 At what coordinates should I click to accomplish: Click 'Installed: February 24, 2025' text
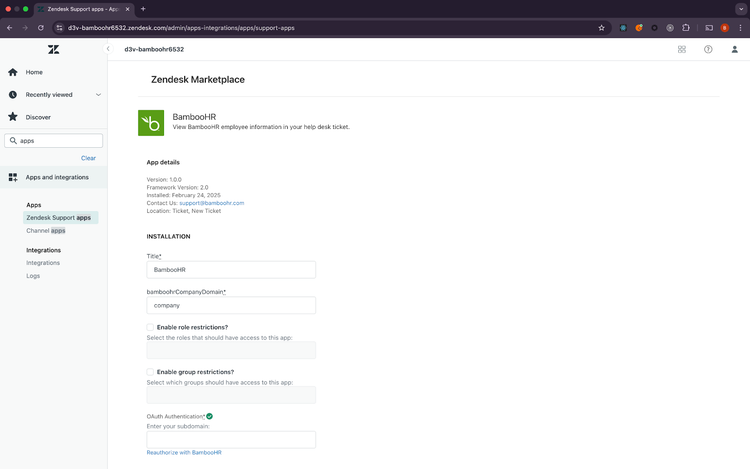(184, 195)
